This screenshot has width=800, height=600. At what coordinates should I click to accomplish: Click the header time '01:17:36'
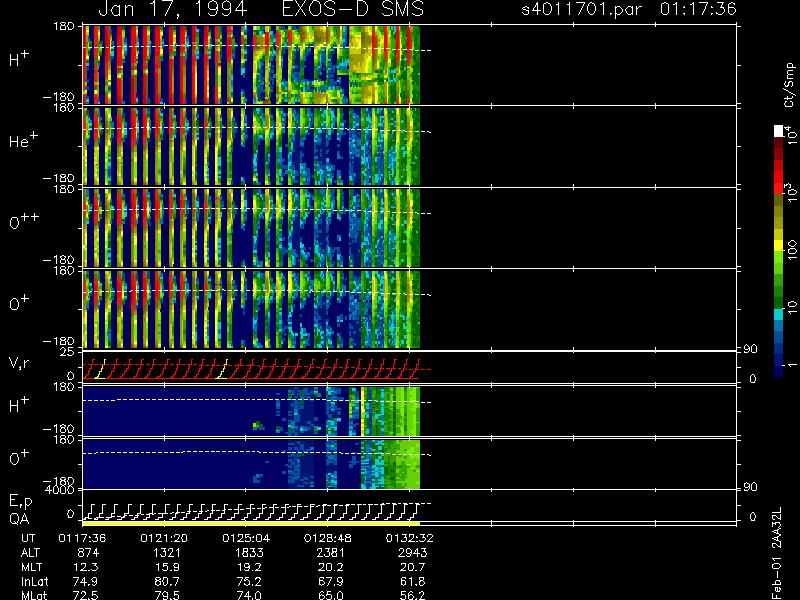(698, 9)
